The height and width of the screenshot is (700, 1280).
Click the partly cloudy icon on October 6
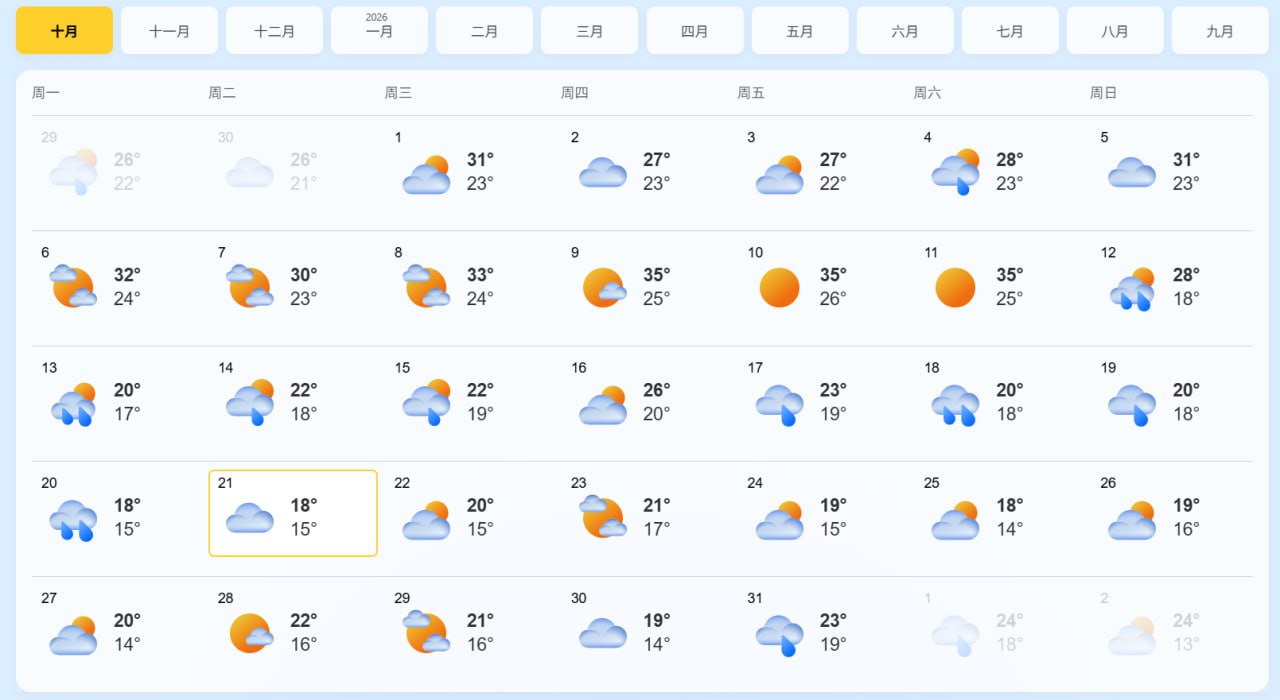[73, 287]
